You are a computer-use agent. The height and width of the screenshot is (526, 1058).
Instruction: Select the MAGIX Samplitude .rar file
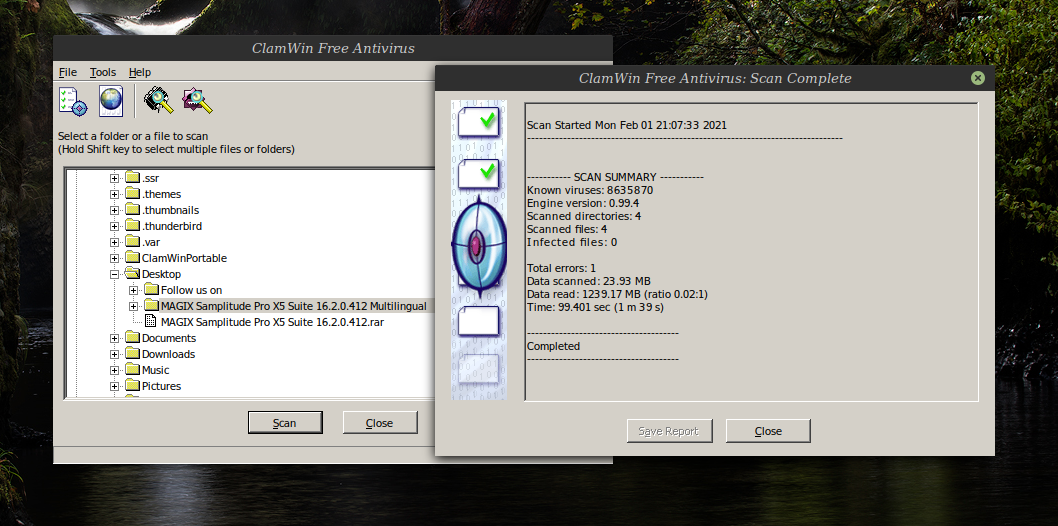pyautogui.click(x=273, y=322)
